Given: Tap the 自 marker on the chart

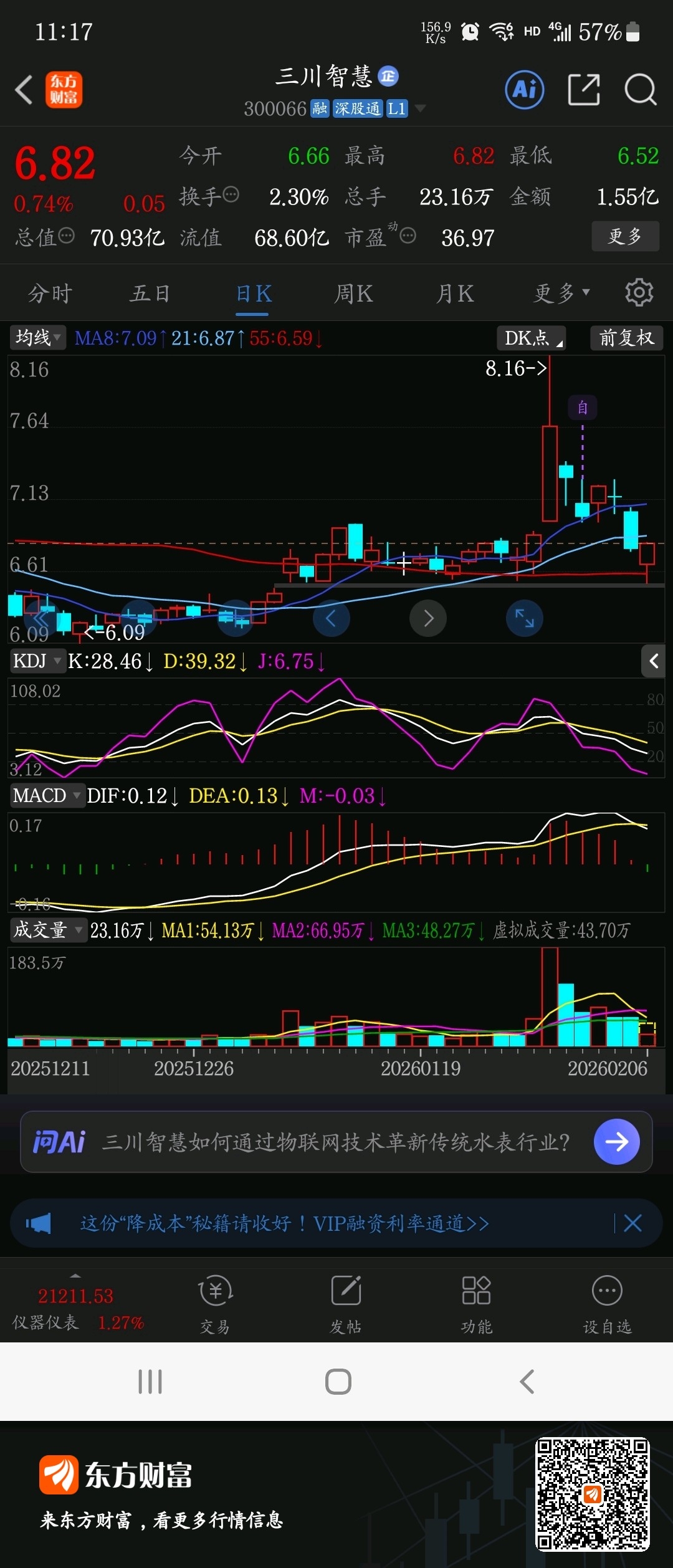Looking at the screenshot, I should 583,408.
